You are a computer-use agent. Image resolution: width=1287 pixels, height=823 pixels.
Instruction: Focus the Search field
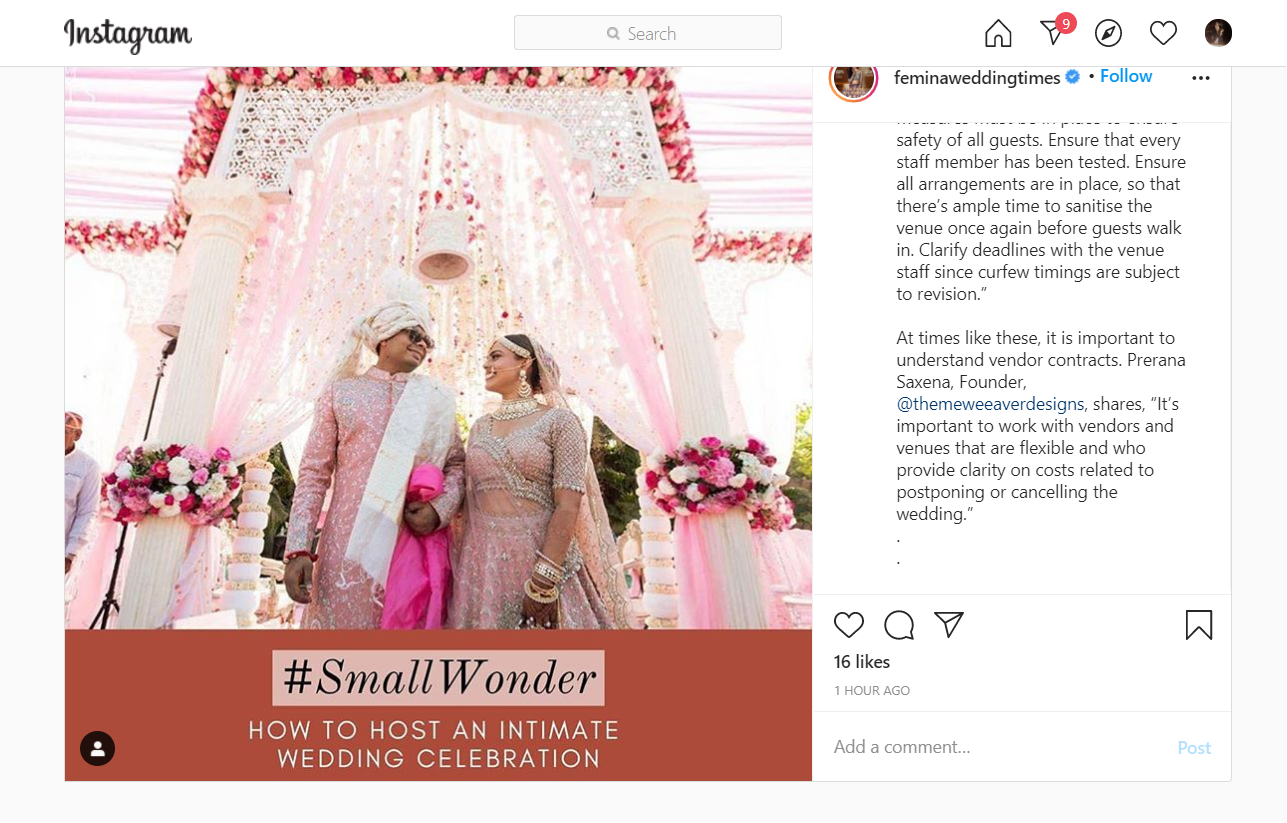648,33
